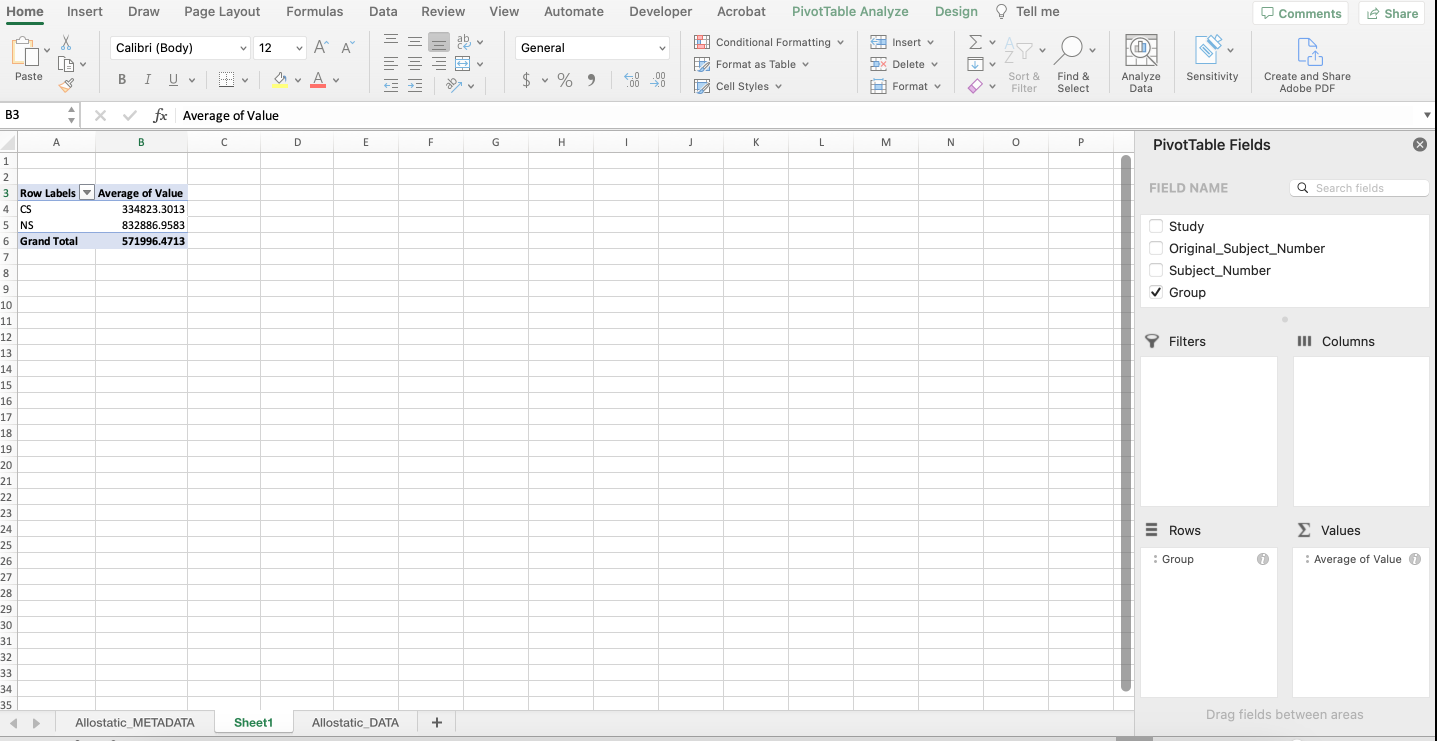
Task: Click the Format Painter brush icon
Action: pos(66,86)
